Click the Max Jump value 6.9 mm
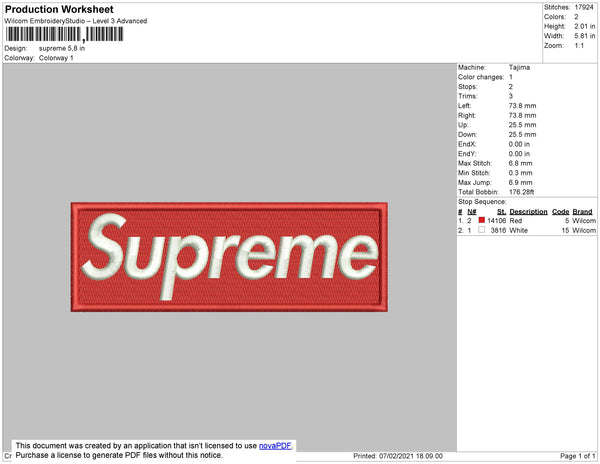Image resolution: width=600 pixels, height=464 pixels. [x=520, y=182]
